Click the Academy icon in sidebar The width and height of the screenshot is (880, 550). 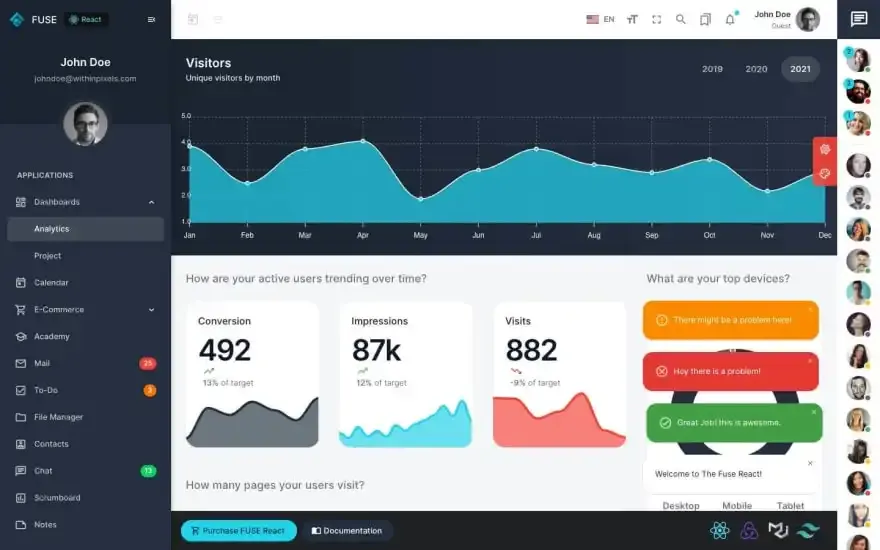(x=21, y=336)
